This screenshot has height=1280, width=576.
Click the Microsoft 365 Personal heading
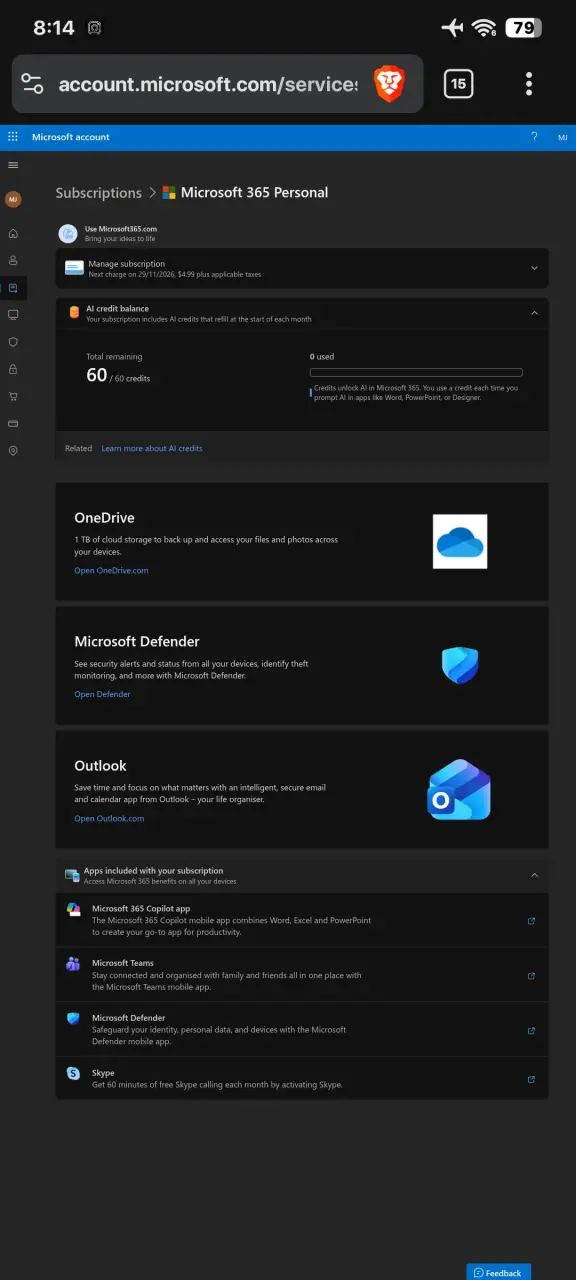(254, 193)
